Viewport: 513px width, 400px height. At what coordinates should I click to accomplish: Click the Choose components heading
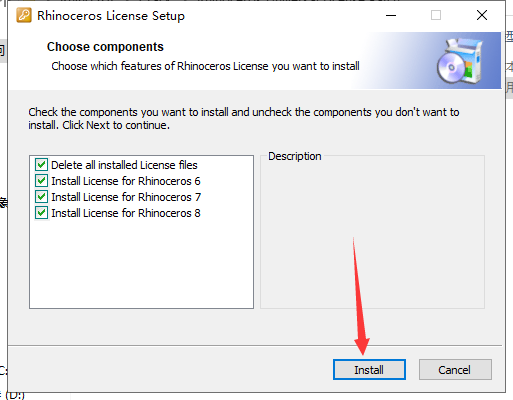point(105,47)
